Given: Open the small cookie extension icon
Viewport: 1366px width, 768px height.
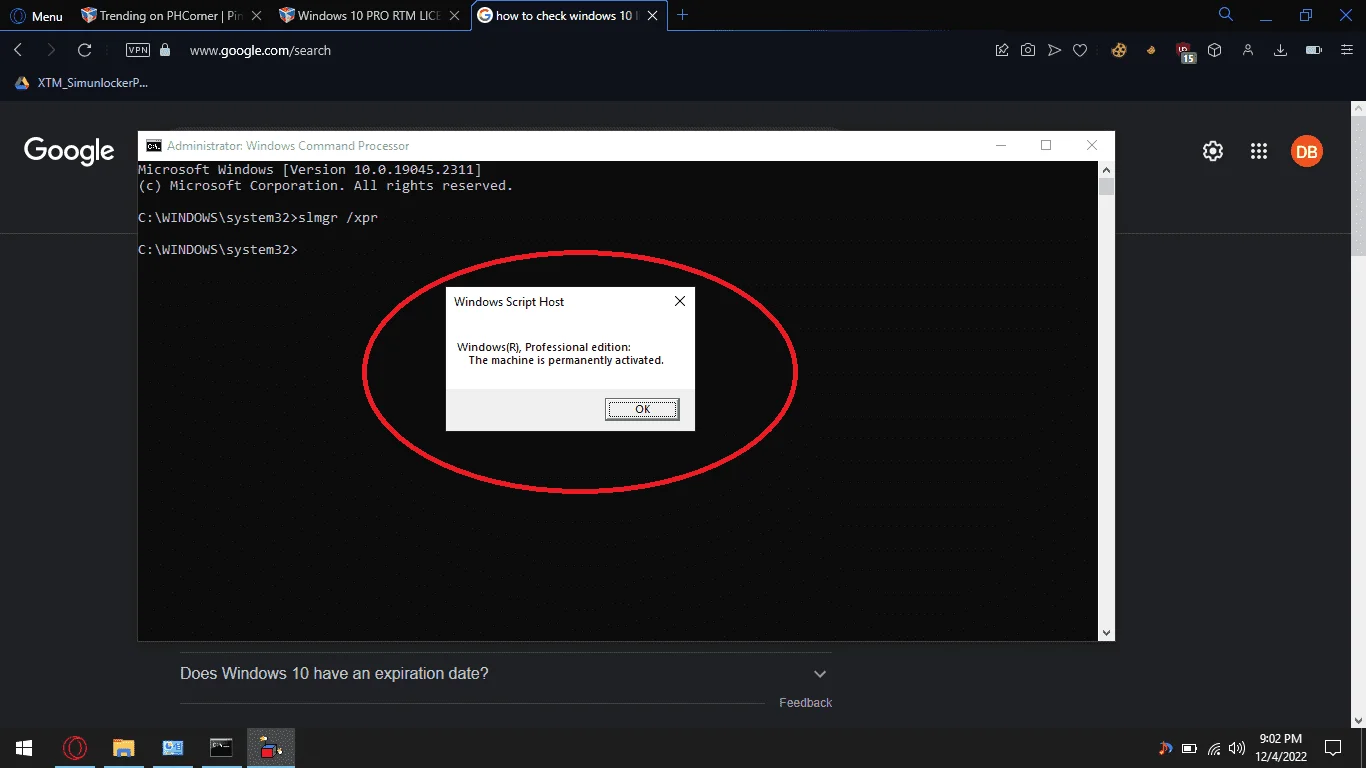Looking at the screenshot, I should (1151, 50).
